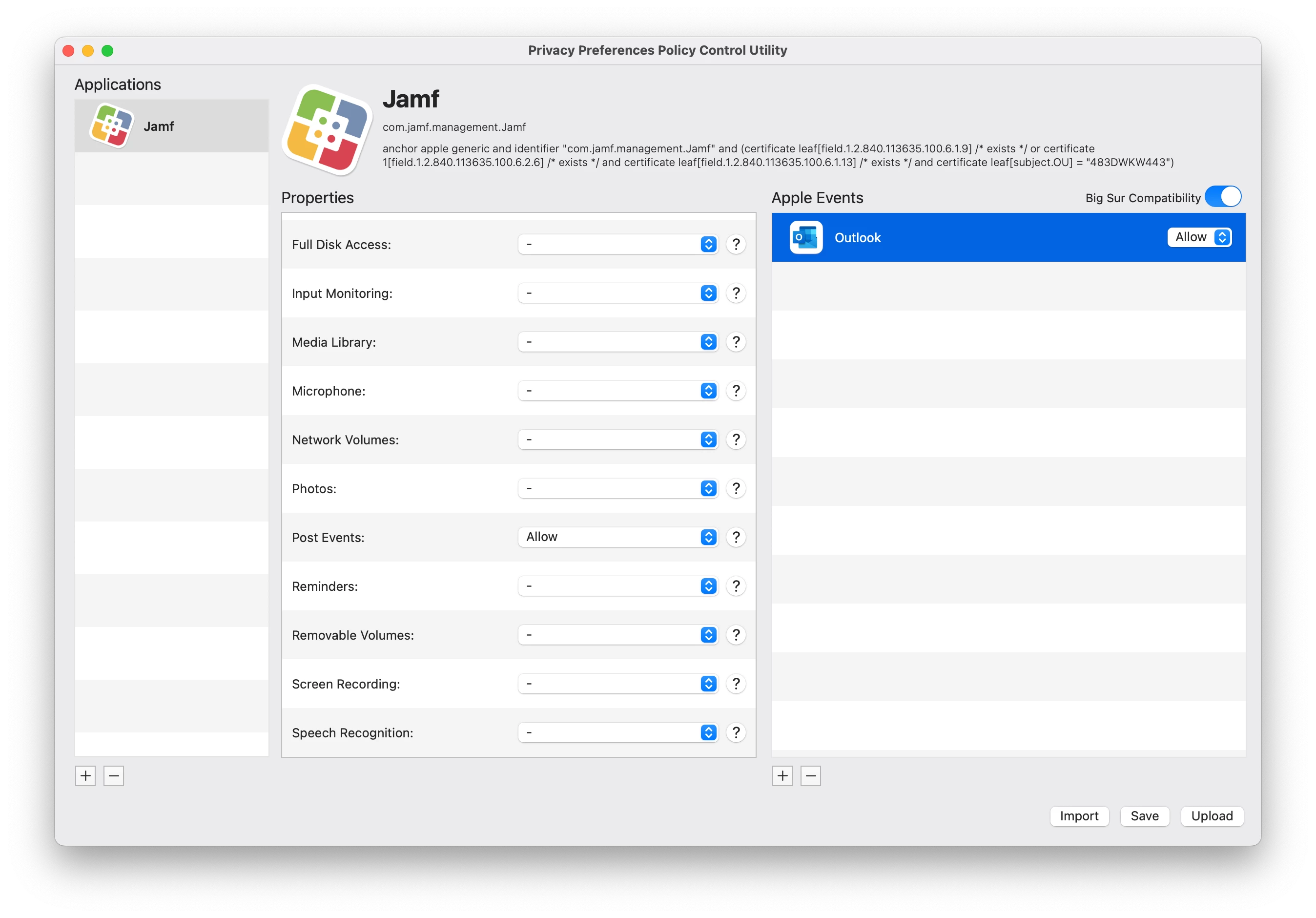1316x918 pixels.
Task: Open Input Monitoring dropdown
Action: coord(618,293)
